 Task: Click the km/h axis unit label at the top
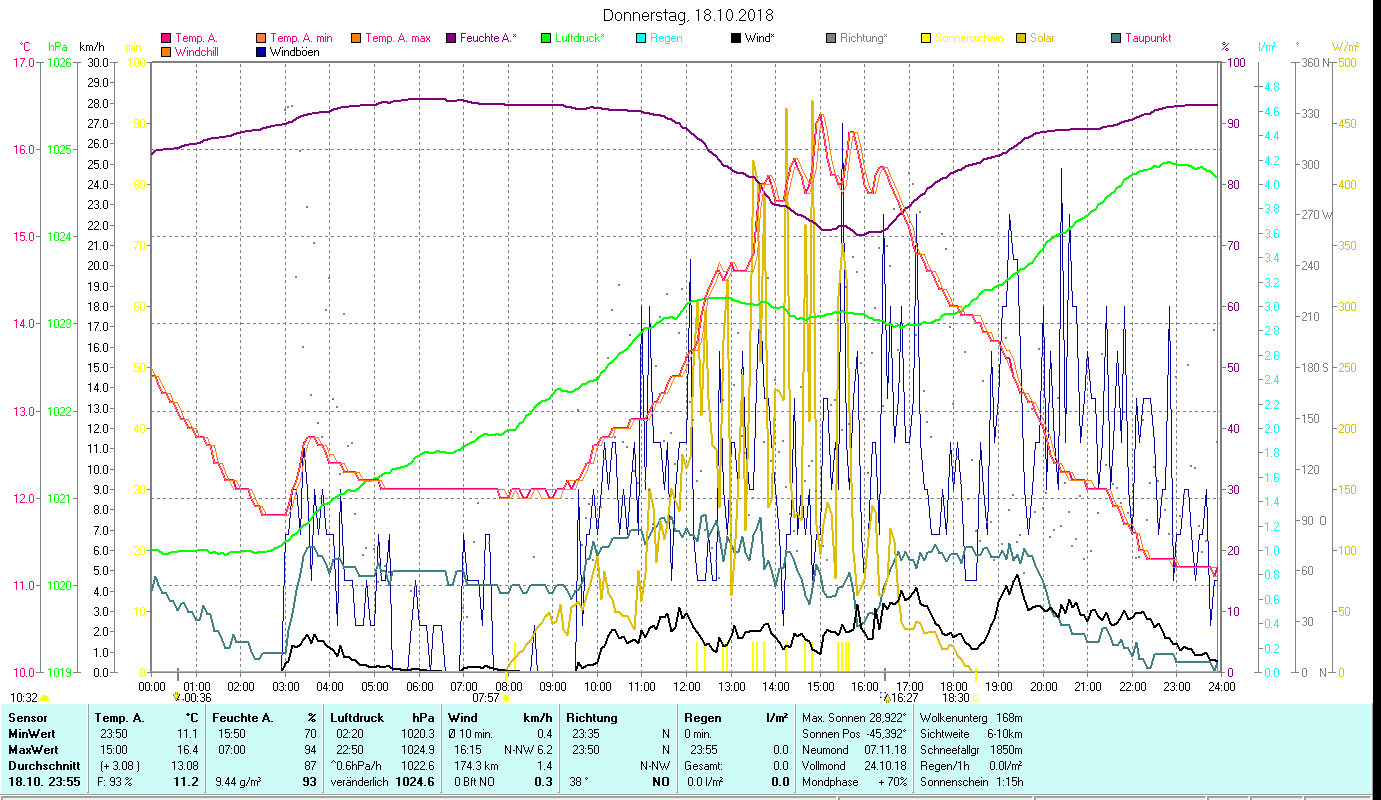point(91,47)
